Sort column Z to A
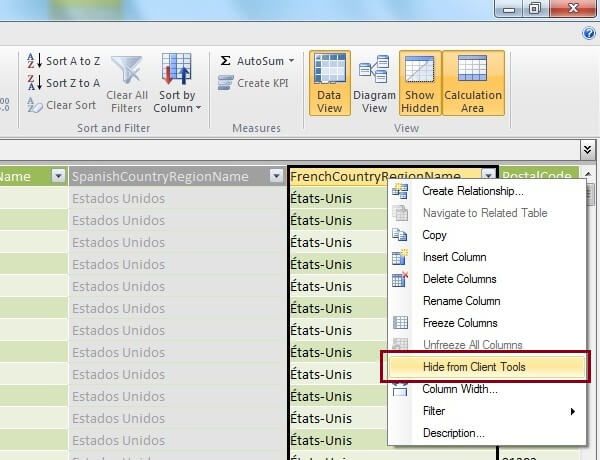Image resolution: width=600 pixels, height=460 pixels. coord(64,83)
